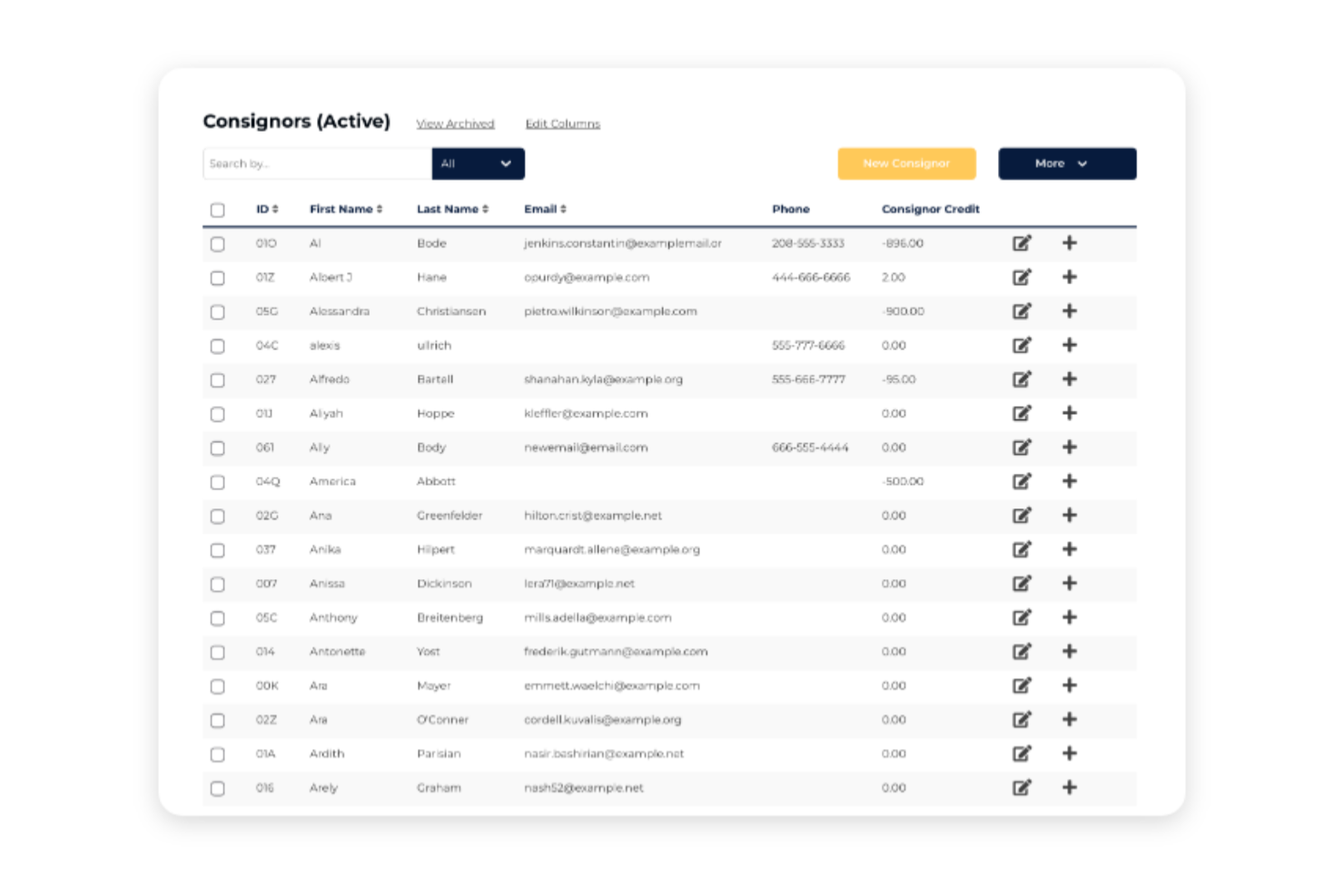
Task: Click the plus icon on Albert J Hane's row
Action: click(1069, 278)
